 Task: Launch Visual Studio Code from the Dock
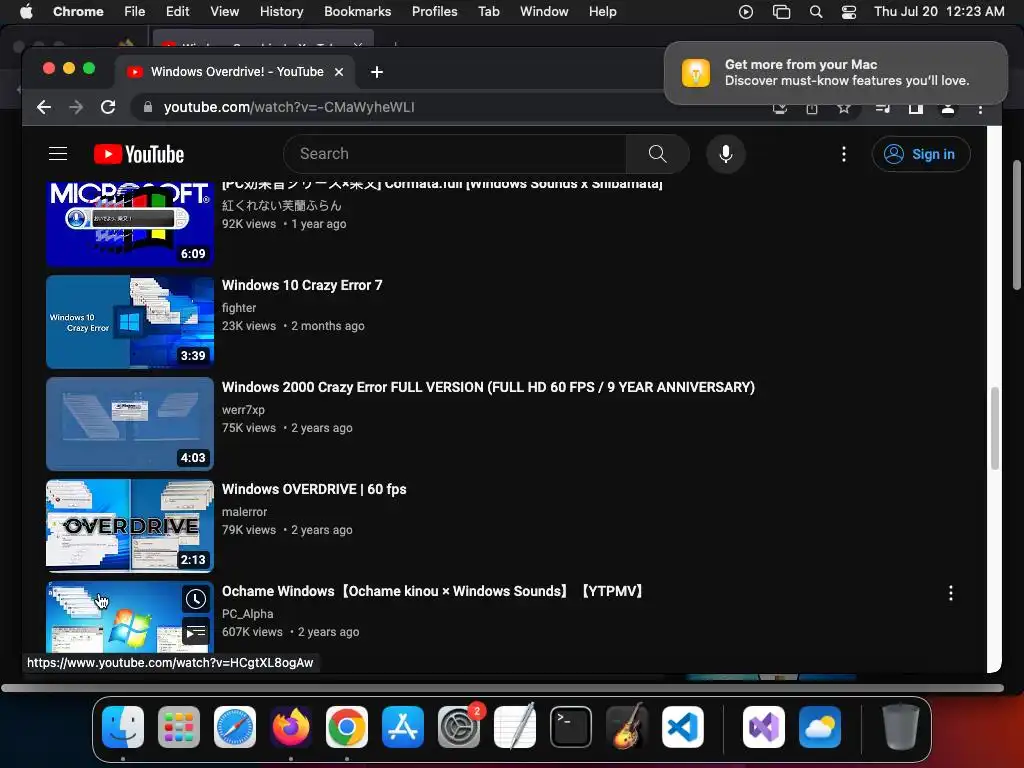[x=682, y=727]
